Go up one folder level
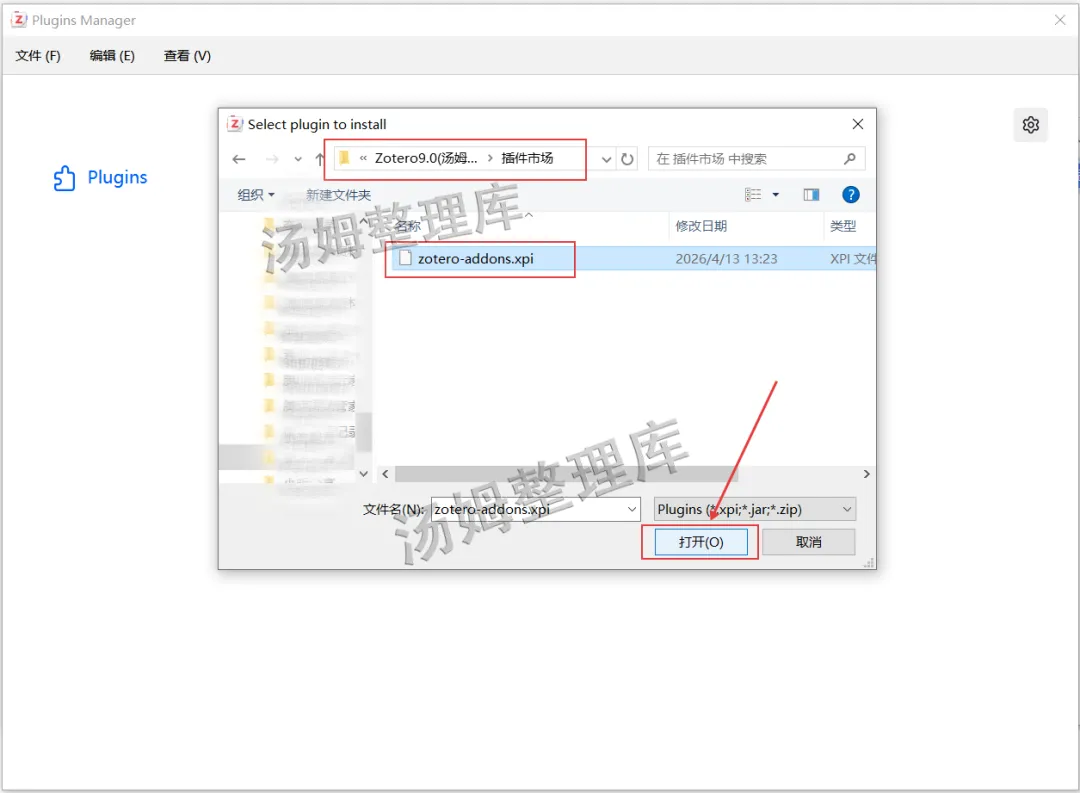The height and width of the screenshot is (793, 1080). [320, 159]
